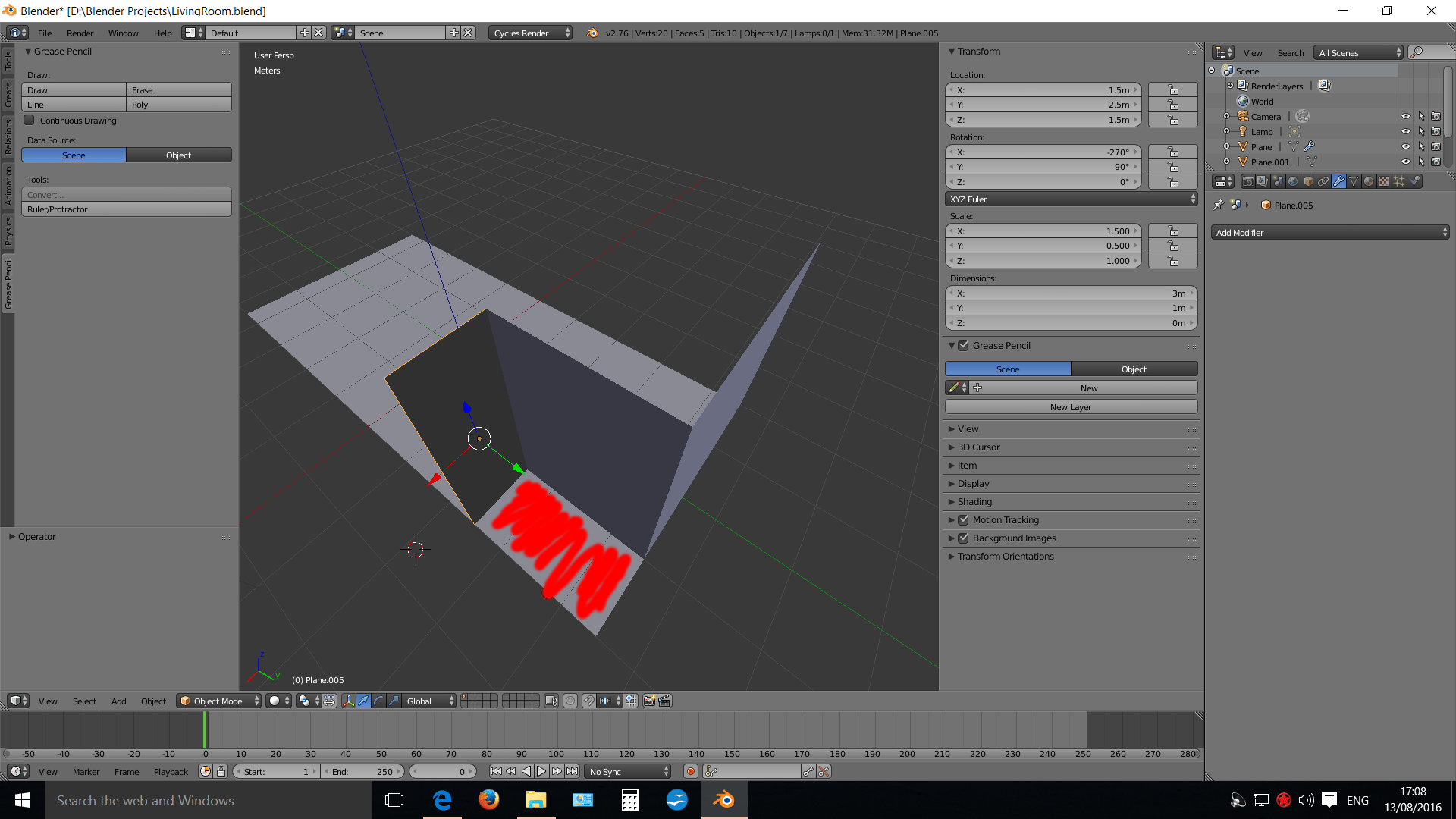The image size is (1456, 819).
Task: Hide the Lamp using its eye icon
Action: click(1406, 130)
